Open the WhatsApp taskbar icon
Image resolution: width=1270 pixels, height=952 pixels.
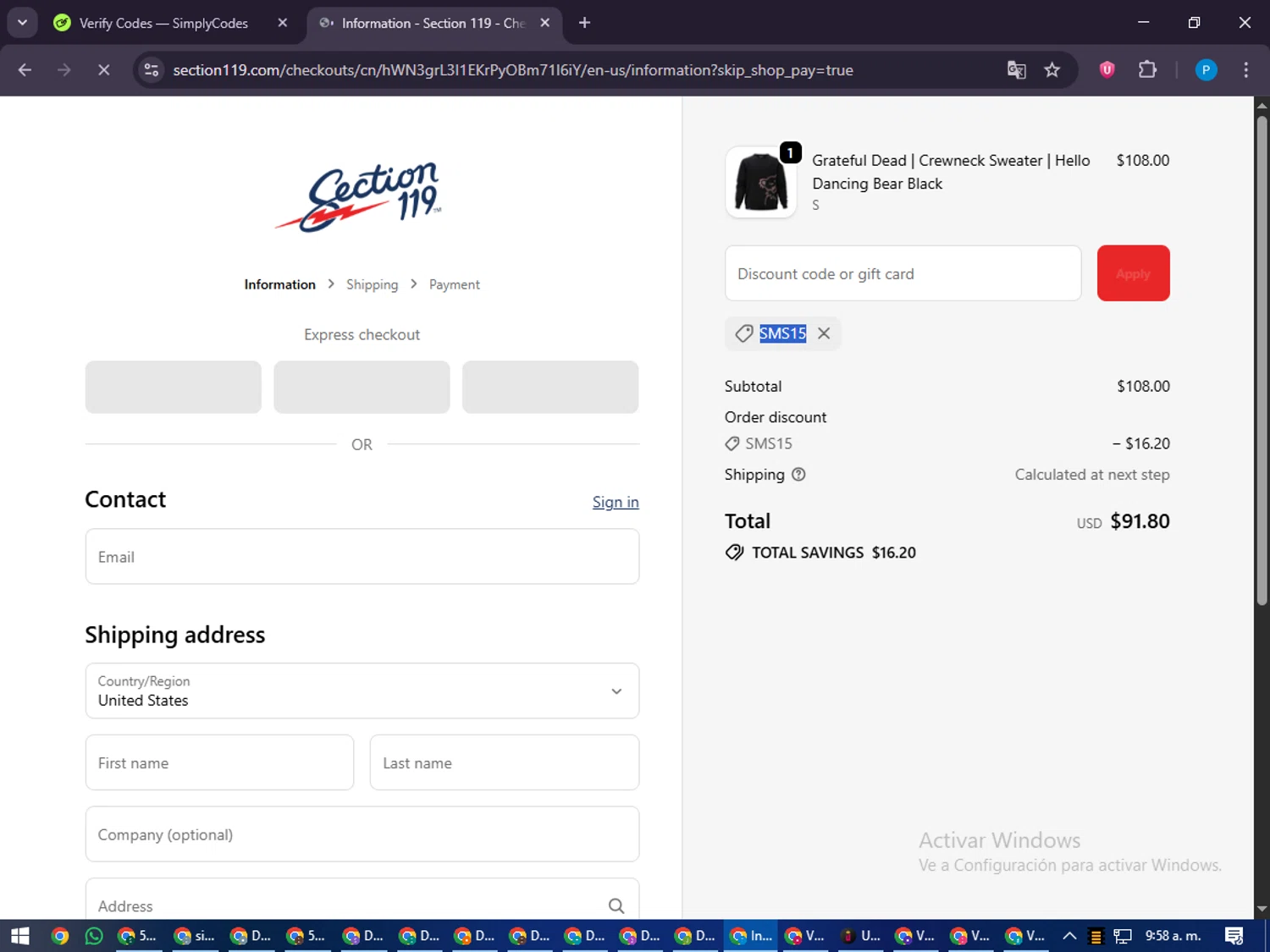94,936
